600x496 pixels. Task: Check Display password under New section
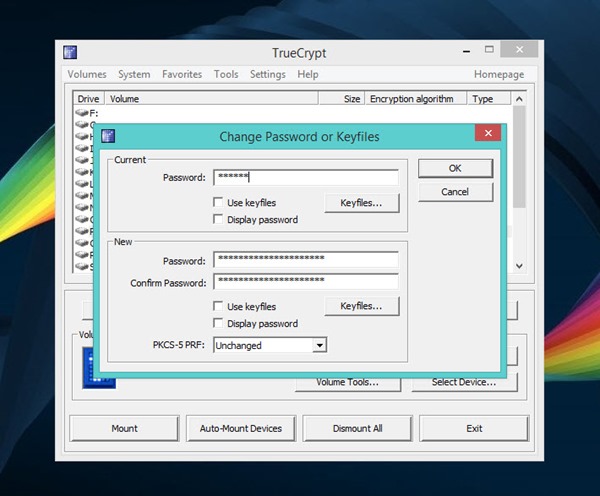pyautogui.click(x=218, y=323)
